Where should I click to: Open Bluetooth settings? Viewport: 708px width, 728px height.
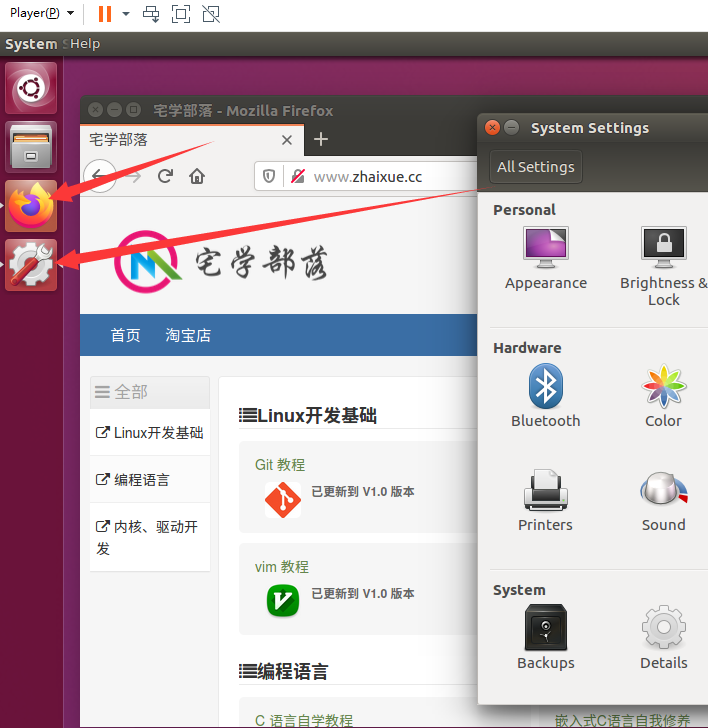[546, 396]
